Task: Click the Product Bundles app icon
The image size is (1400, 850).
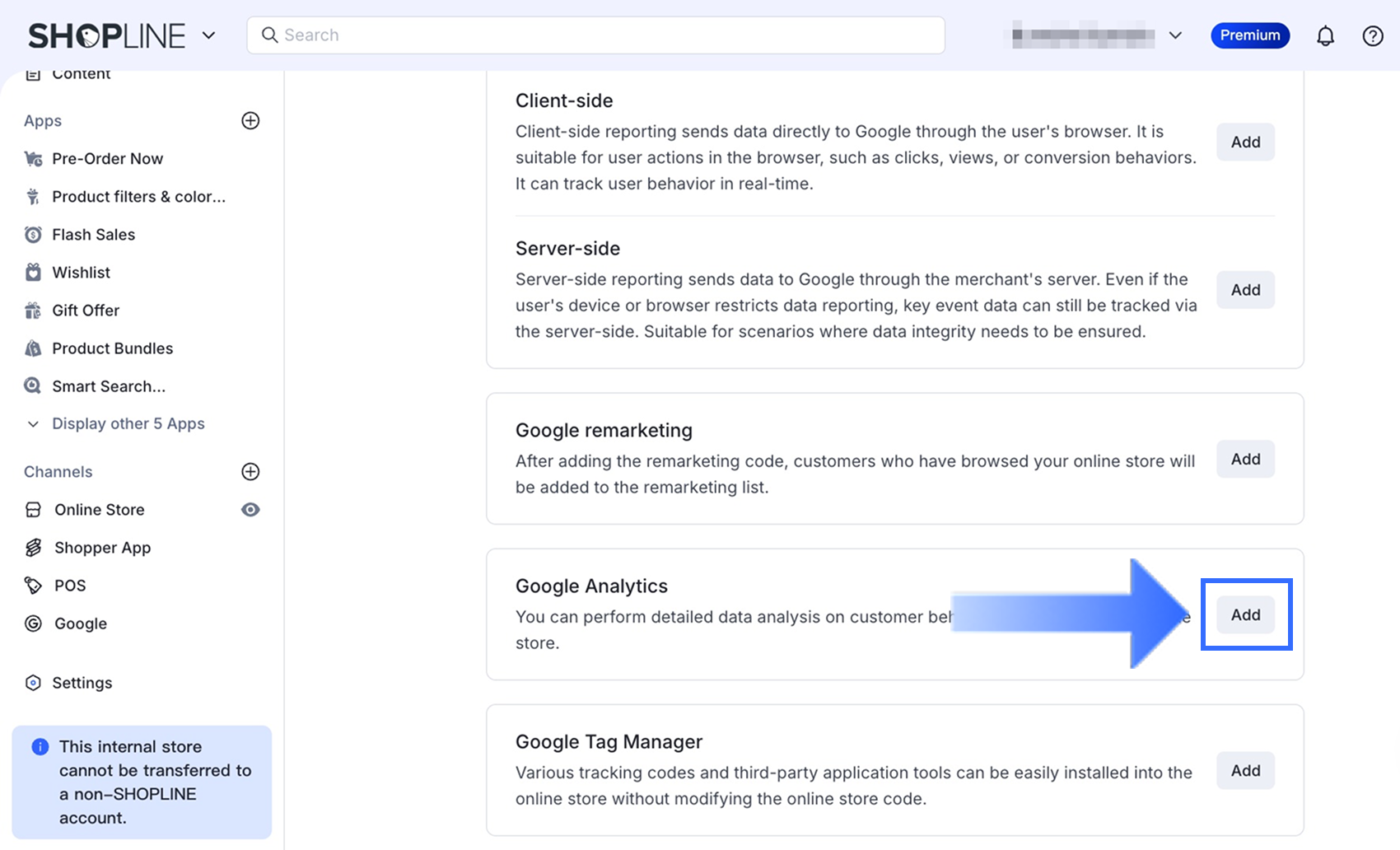Action: point(33,348)
